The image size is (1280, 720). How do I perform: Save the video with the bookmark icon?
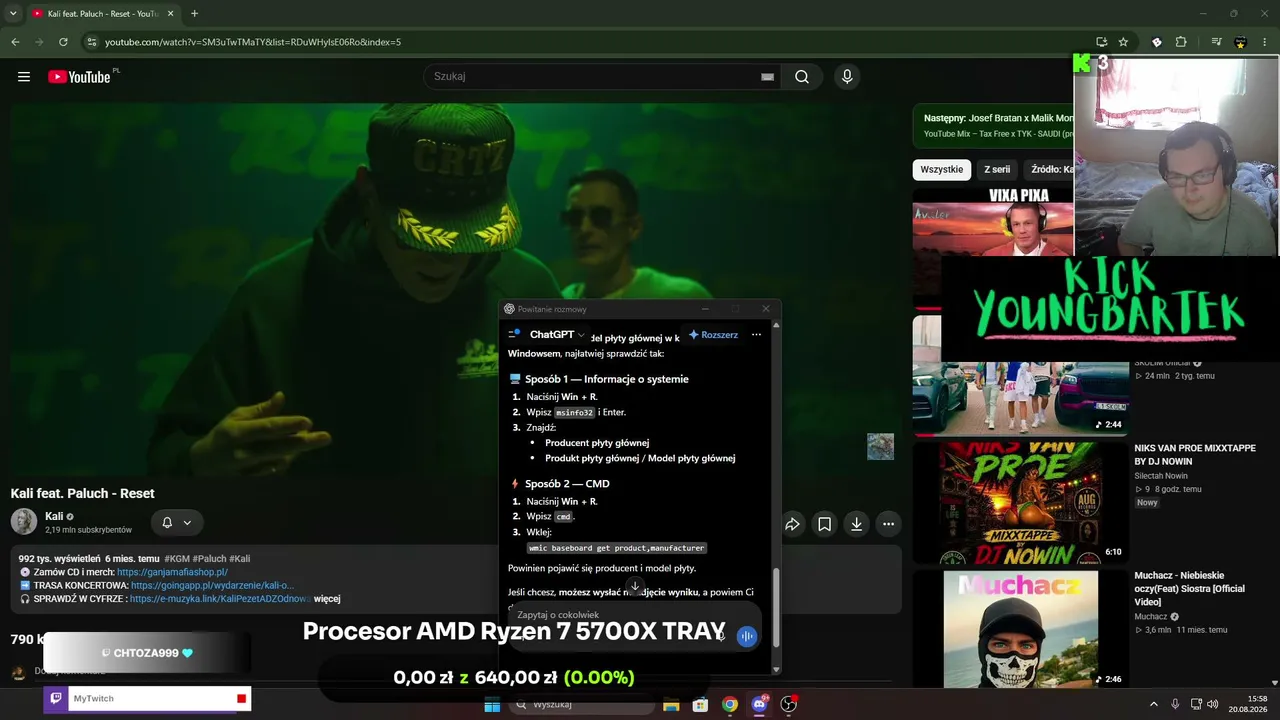point(824,524)
